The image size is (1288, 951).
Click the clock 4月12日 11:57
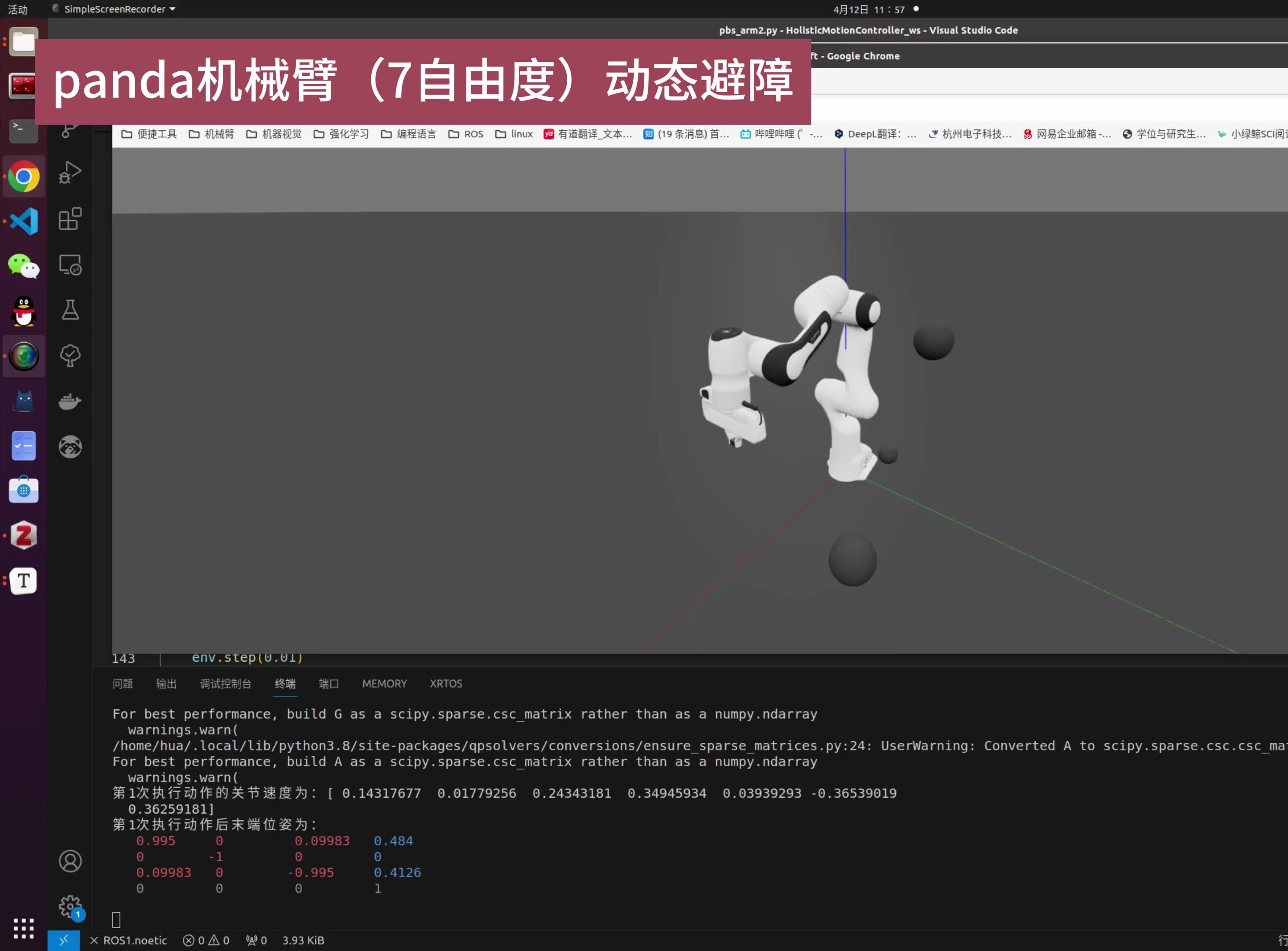pyautogui.click(x=869, y=9)
